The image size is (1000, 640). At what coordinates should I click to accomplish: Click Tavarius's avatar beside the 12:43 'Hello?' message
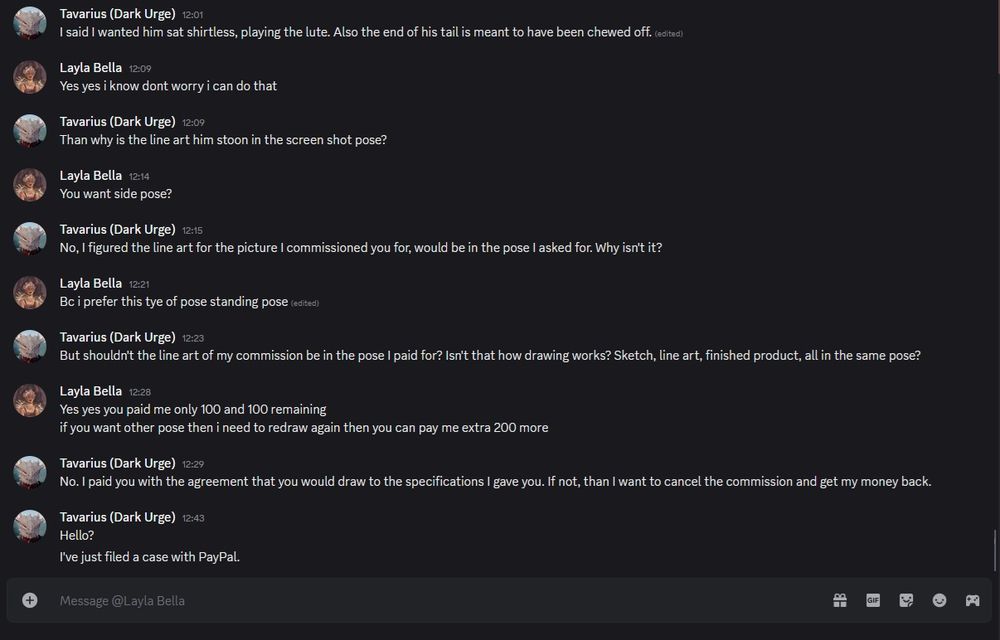pos(30,526)
